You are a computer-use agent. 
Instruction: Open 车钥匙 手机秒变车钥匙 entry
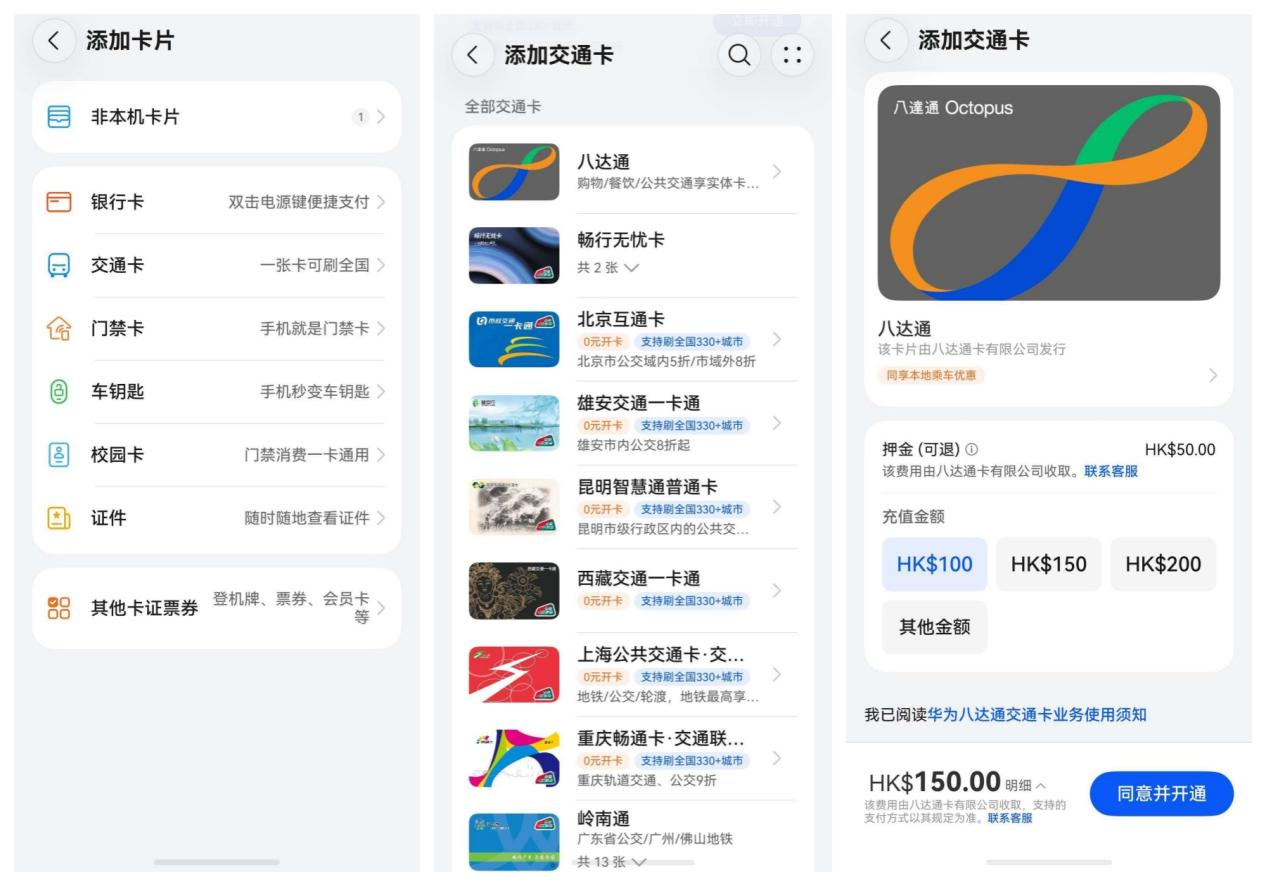[x=217, y=391]
